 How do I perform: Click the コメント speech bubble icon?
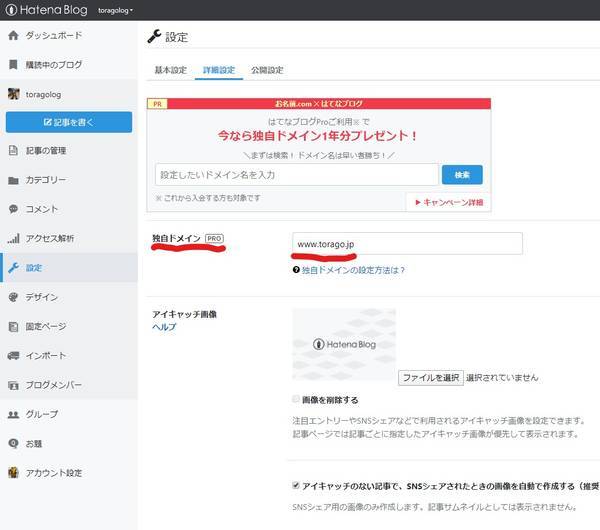coord(13,209)
